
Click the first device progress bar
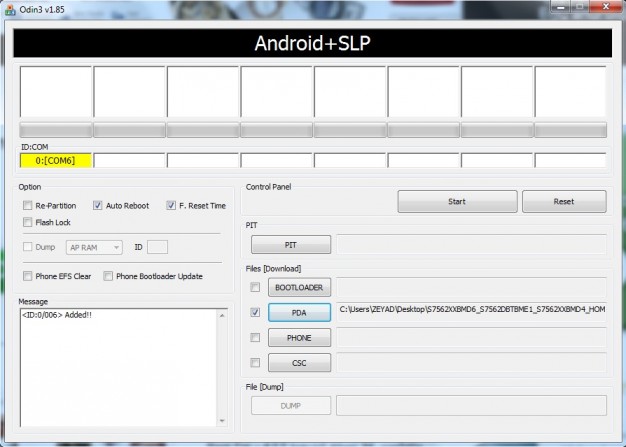click(55, 130)
